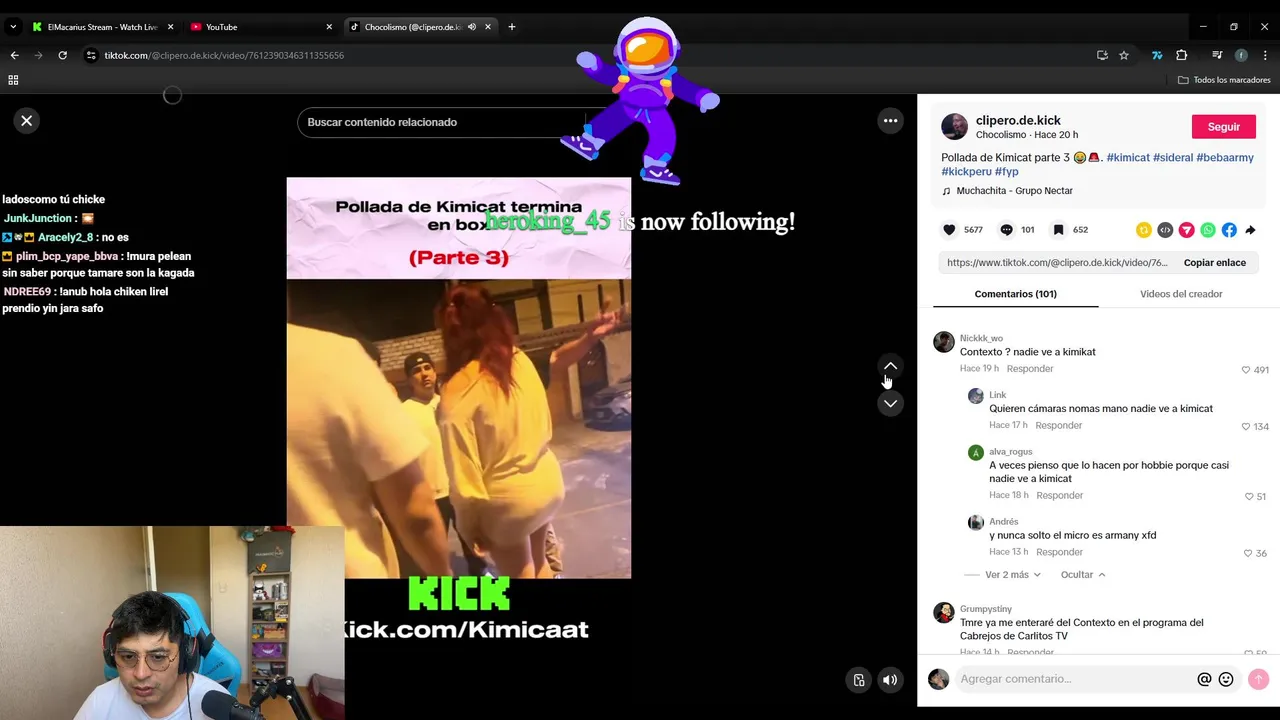
Task: Open comments via speech bubble icon
Action: tap(1006, 230)
